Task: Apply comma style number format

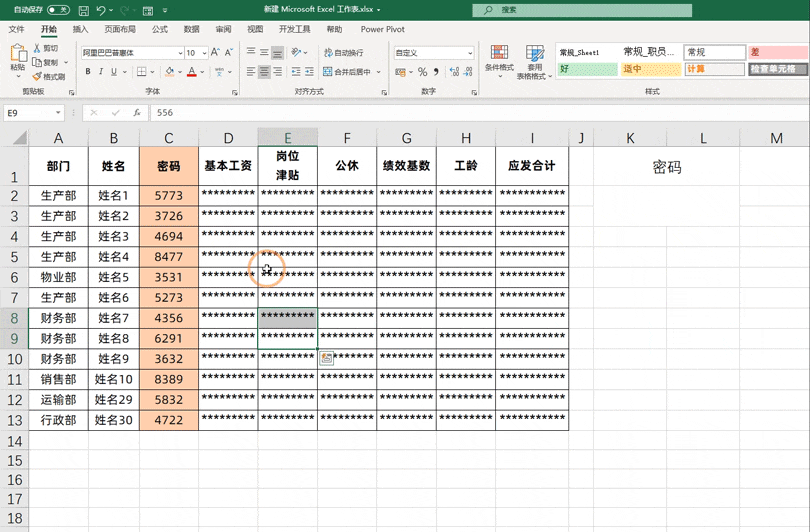Action: pyautogui.click(x=436, y=72)
